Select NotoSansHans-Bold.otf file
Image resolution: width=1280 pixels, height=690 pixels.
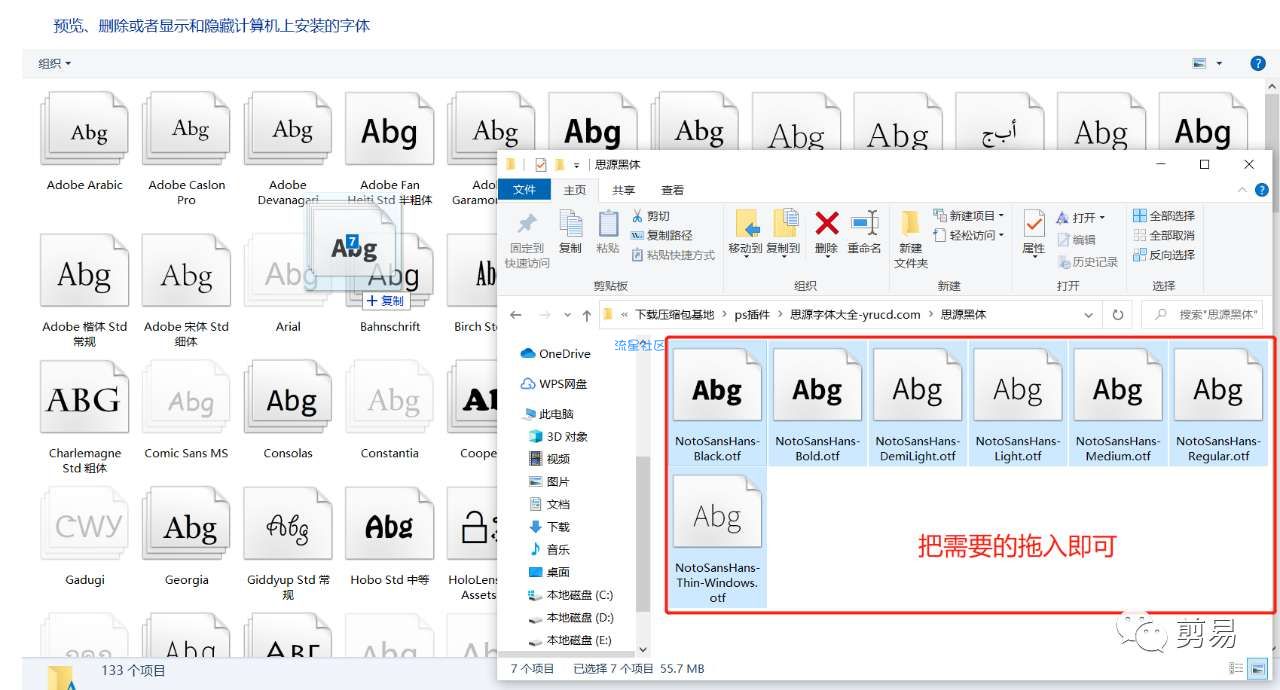click(818, 403)
